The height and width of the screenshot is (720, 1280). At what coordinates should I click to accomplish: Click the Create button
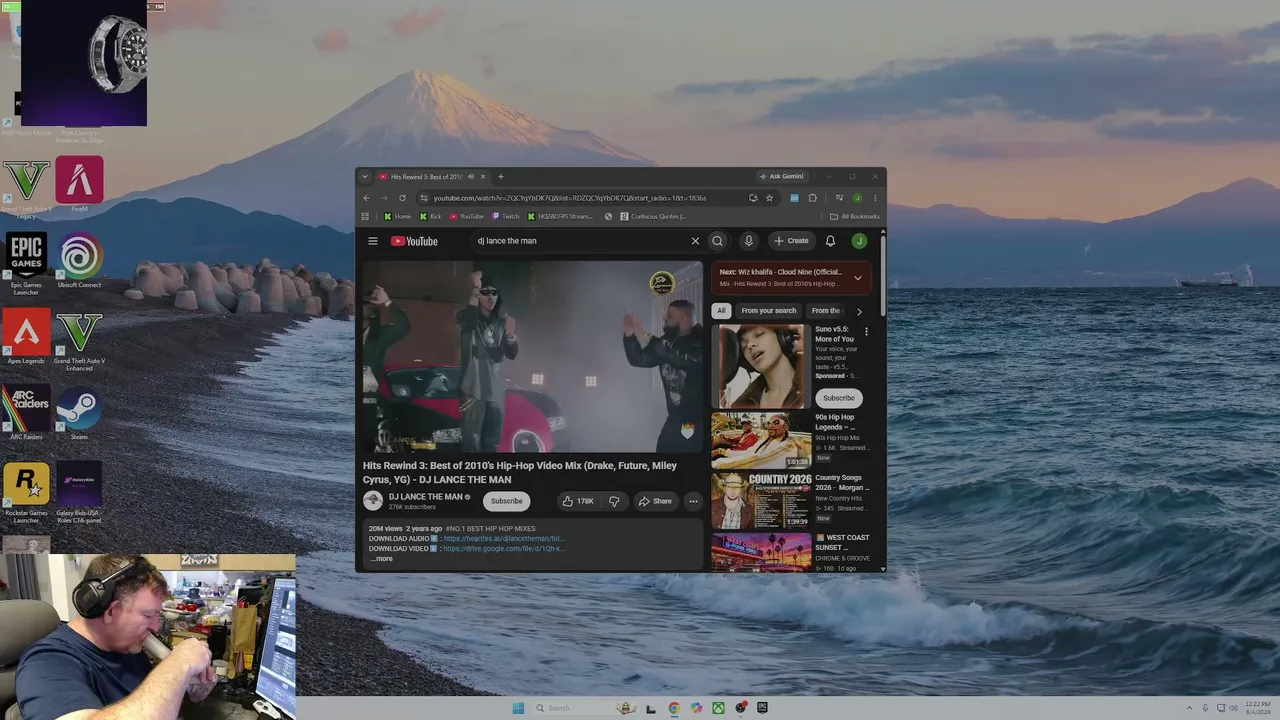[791, 241]
